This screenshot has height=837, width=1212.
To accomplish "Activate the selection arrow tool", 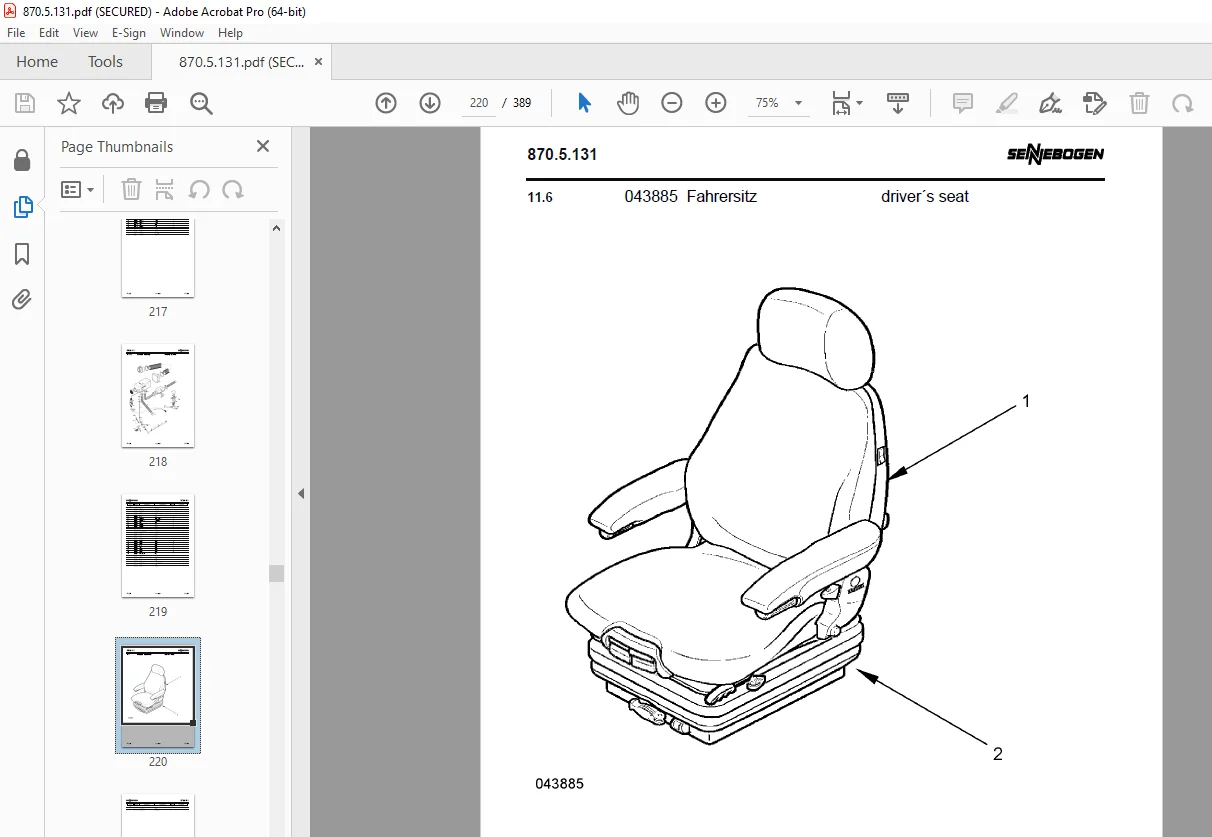I will (585, 103).
